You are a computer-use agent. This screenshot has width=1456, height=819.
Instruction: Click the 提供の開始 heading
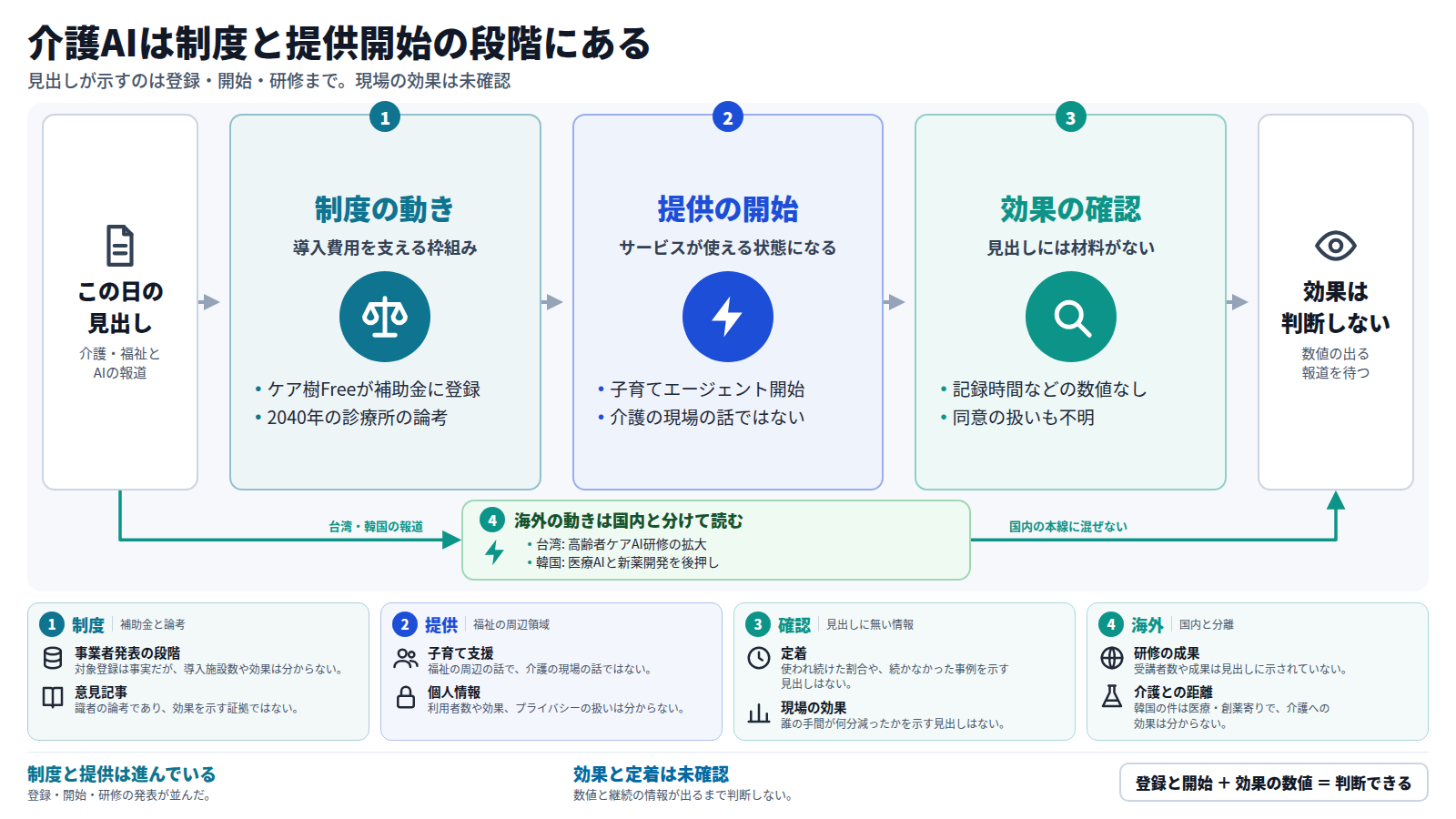[728, 209]
